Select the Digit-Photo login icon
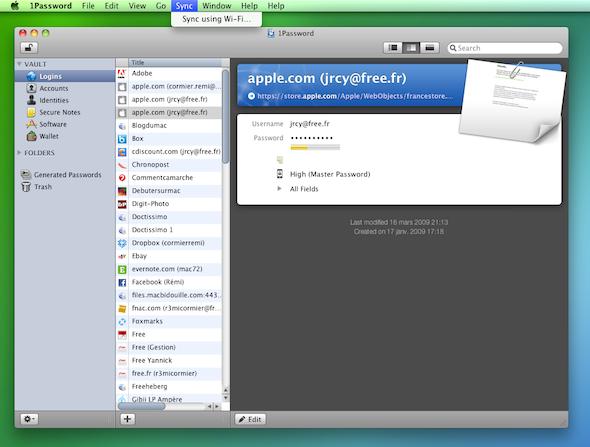The height and width of the screenshot is (447, 590). (122, 204)
